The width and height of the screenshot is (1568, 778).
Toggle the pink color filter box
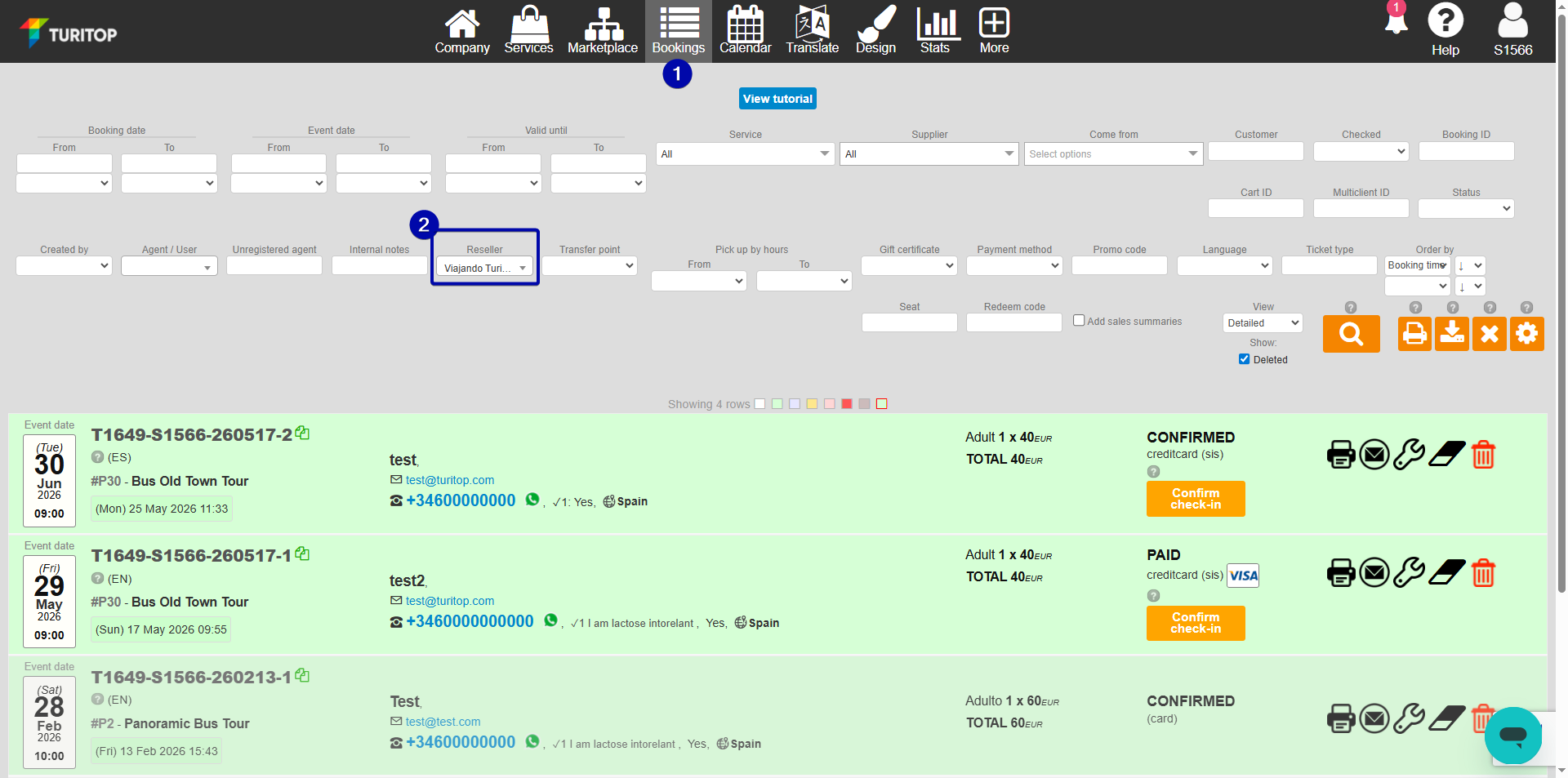click(x=830, y=404)
